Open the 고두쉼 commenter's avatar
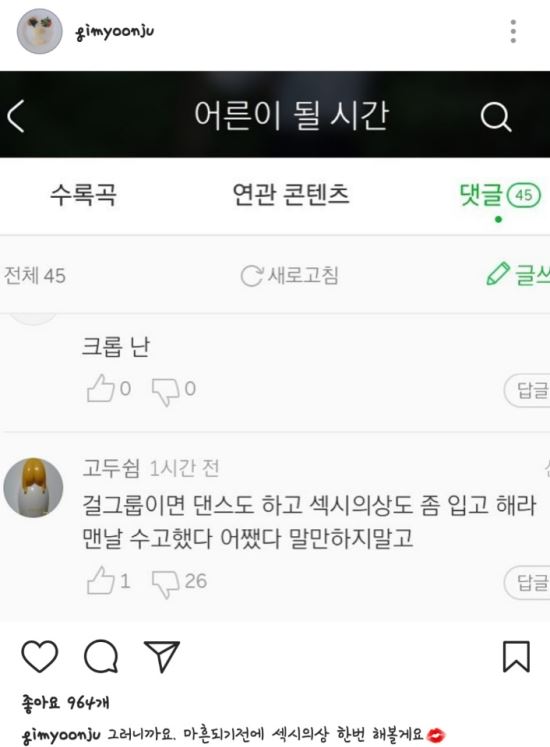Screen dimensions: 550x747 coord(33,488)
